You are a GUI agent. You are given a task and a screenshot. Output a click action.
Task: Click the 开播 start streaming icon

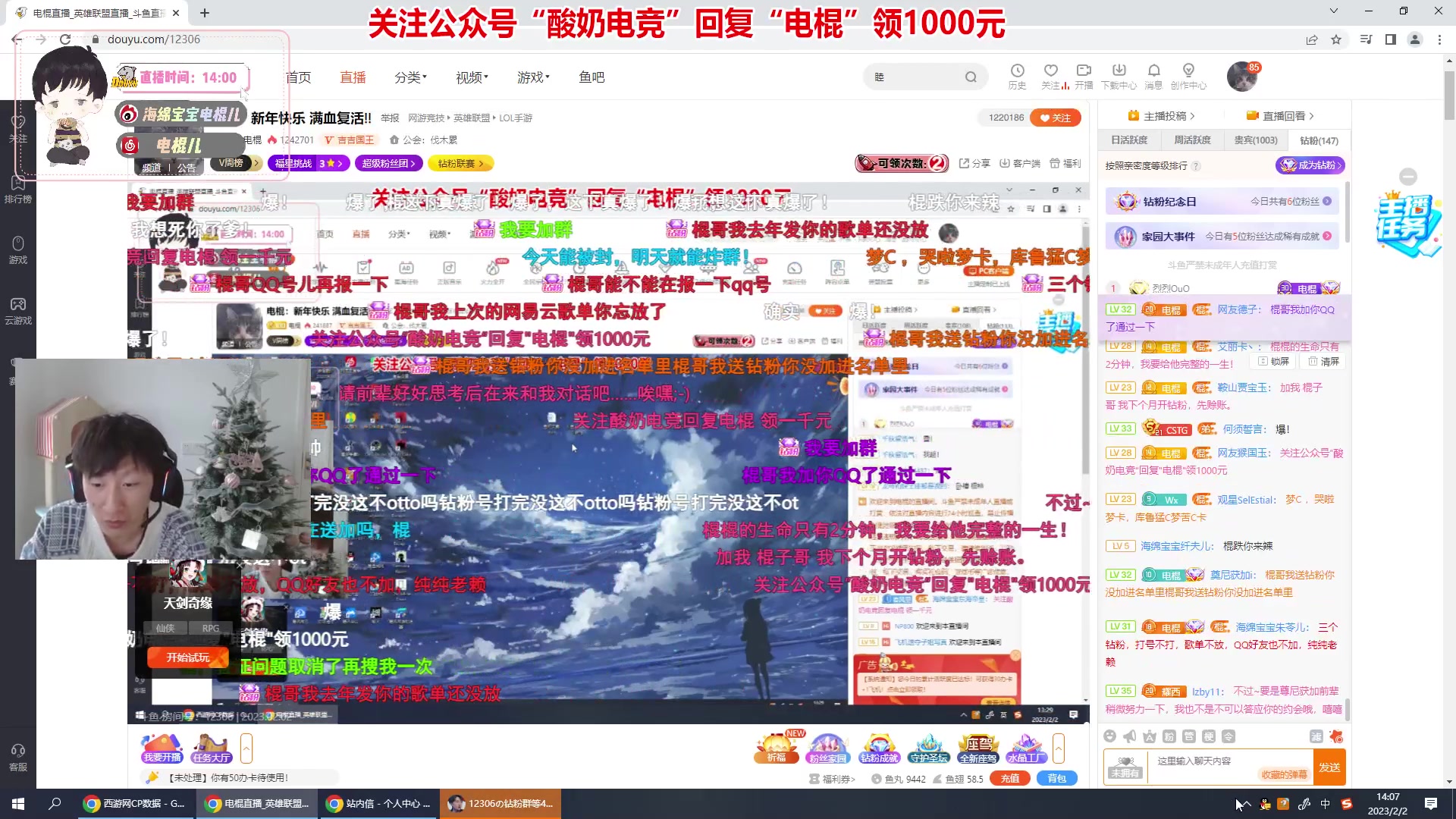[1084, 77]
